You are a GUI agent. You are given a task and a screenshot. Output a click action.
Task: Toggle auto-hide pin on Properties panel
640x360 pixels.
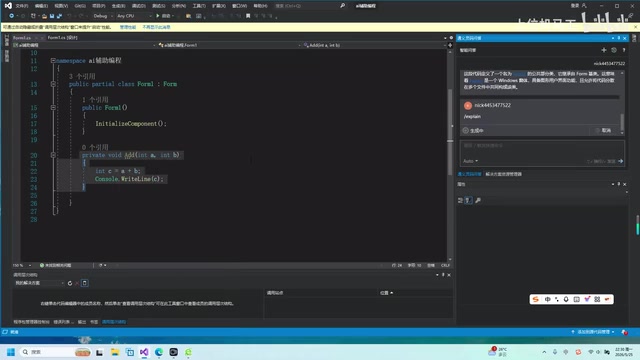click(x=619, y=184)
